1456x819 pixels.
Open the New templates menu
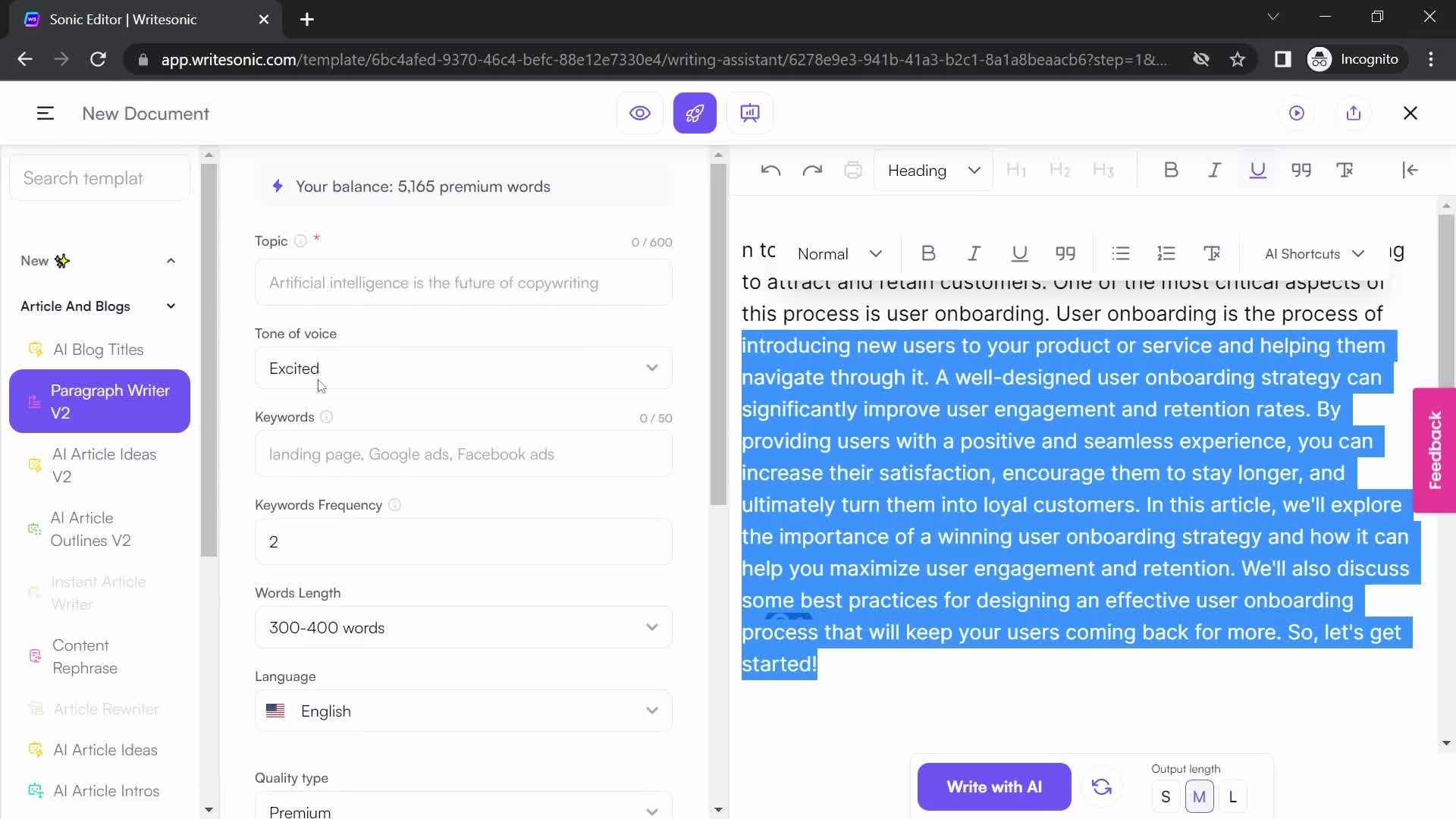pyautogui.click(x=96, y=260)
